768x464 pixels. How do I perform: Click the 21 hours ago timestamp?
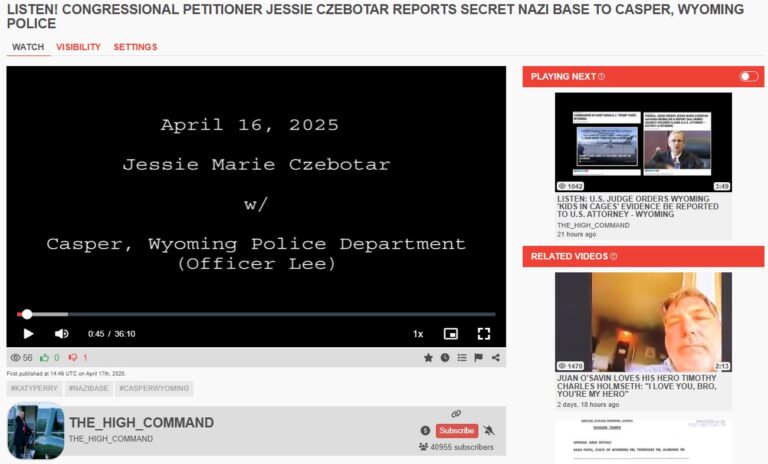(576, 234)
